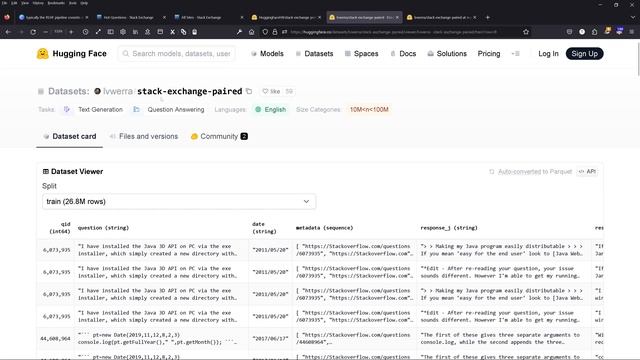Click the Log In link
This screenshot has width=640, height=360.
tap(548, 53)
